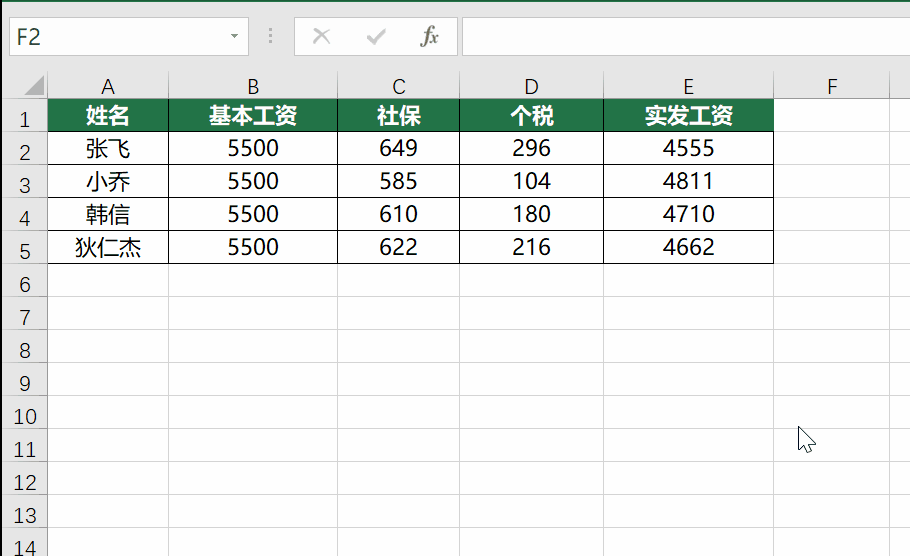
Task: Select column F header
Action: pyautogui.click(x=832, y=86)
